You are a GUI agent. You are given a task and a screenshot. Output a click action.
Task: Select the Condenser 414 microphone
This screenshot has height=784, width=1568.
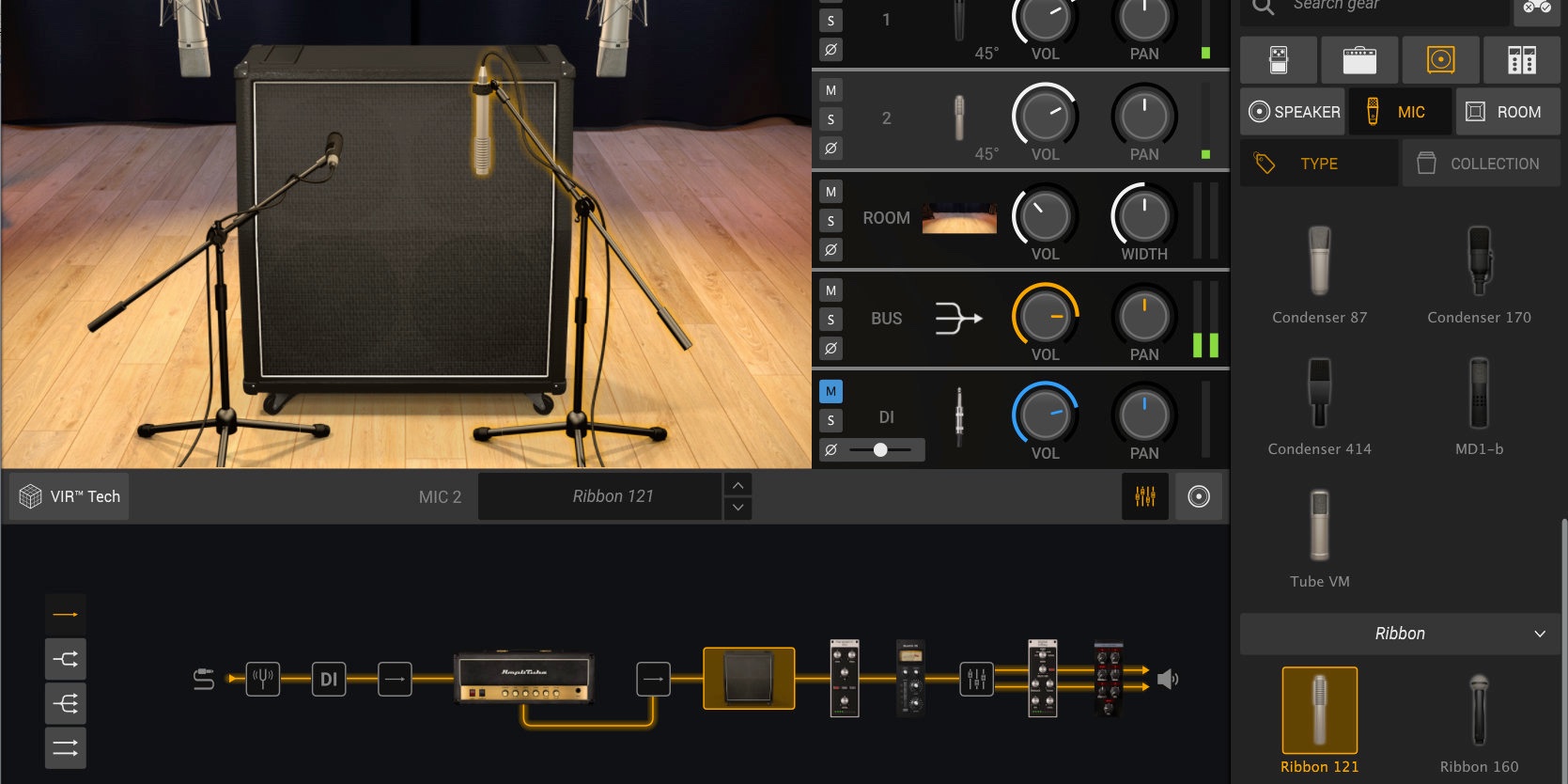(1319, 406)
